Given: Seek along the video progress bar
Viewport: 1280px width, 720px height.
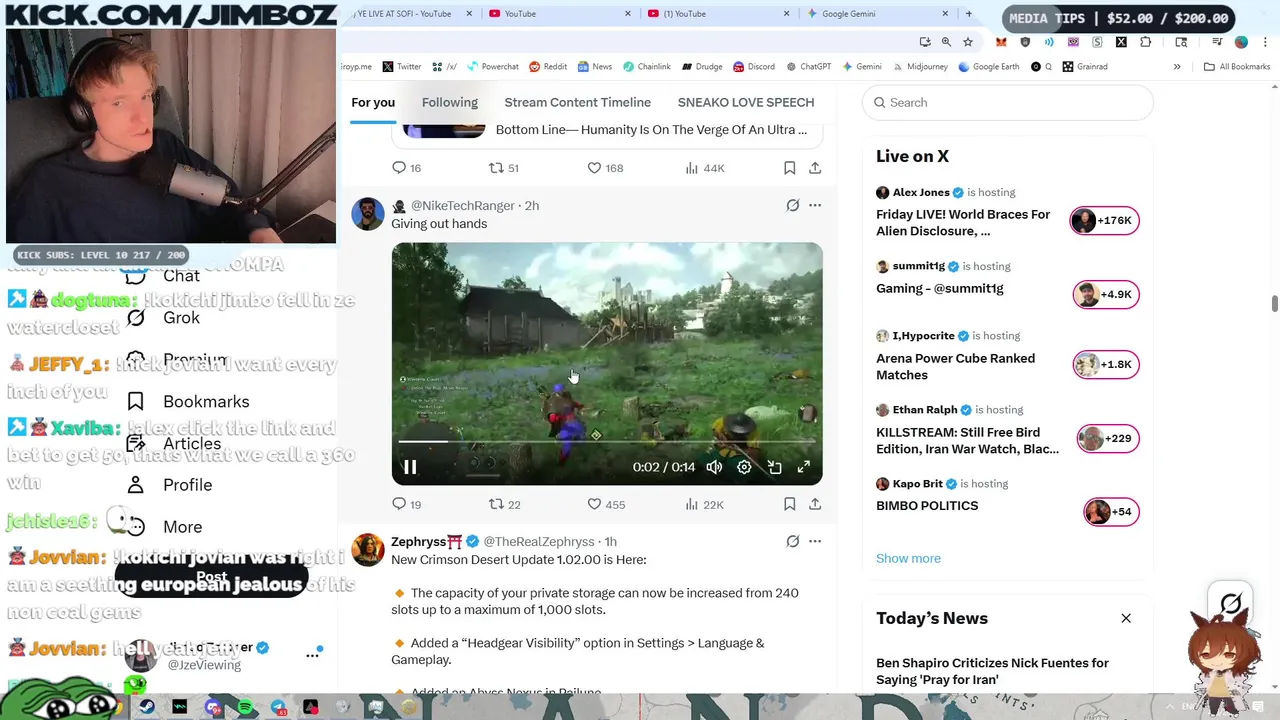Looking at the screenshot, I should (607, 441).
